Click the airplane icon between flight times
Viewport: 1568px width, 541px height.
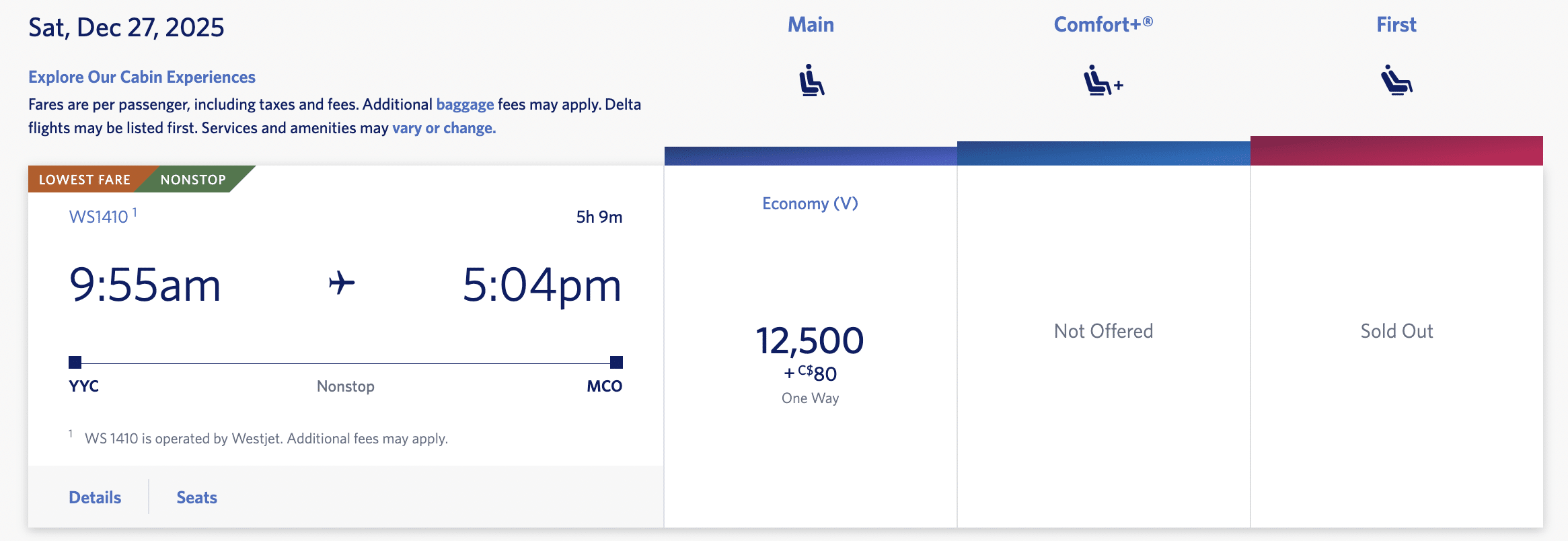pyautogui.click(x=342, y=283)
